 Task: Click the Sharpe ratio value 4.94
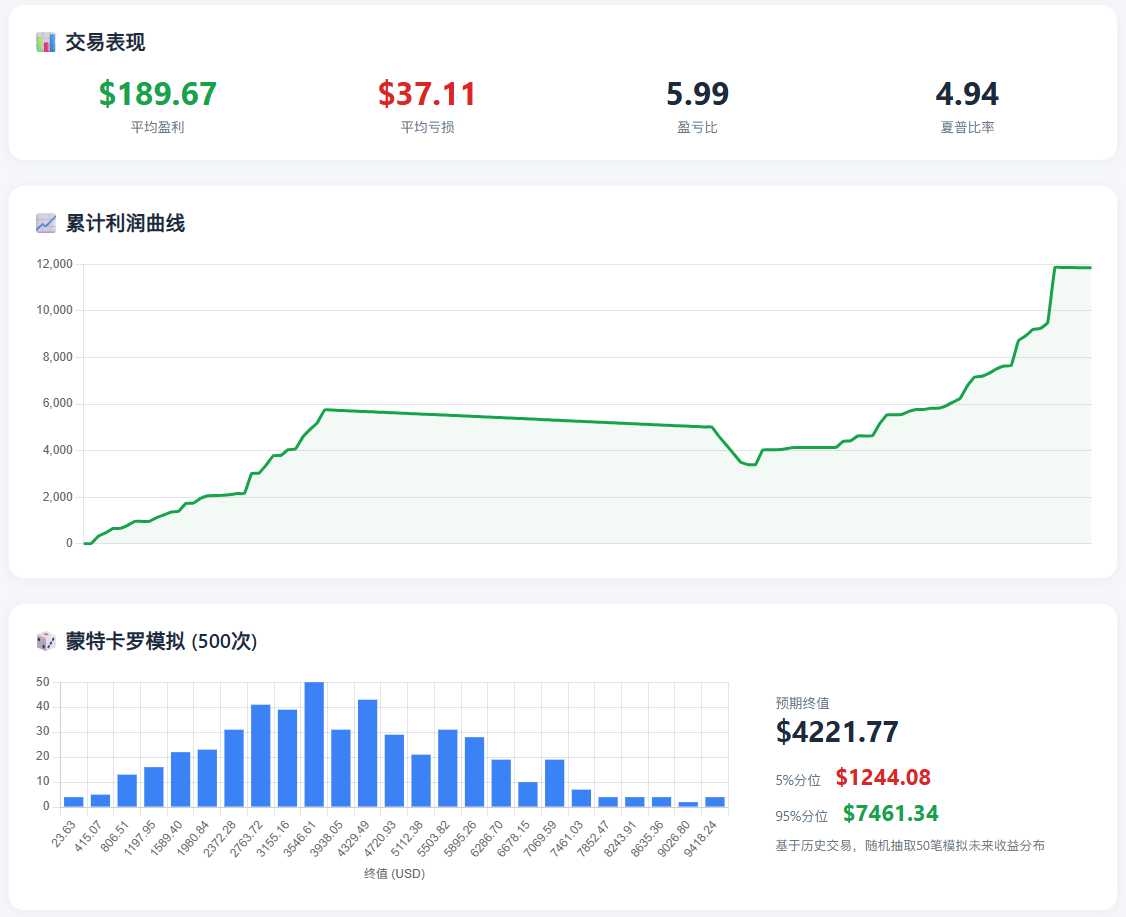coord(967,94)
